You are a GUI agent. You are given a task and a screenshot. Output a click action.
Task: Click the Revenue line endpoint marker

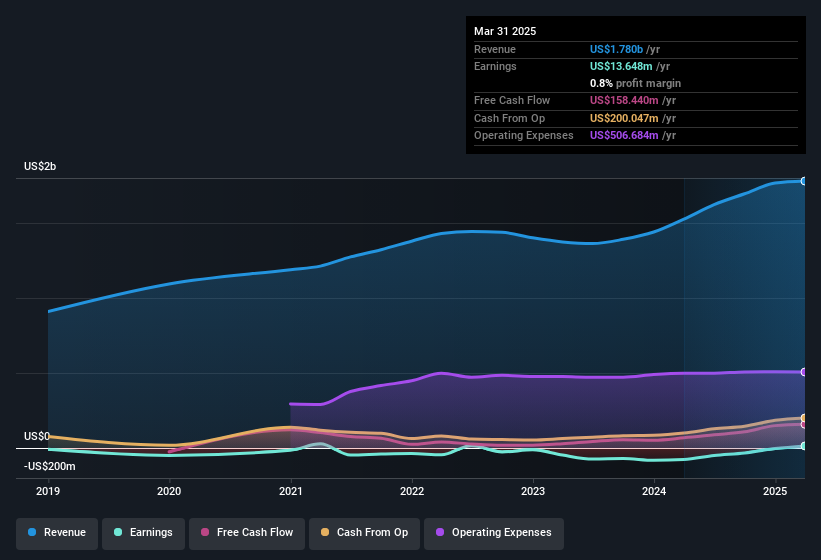tap(804, 181)
